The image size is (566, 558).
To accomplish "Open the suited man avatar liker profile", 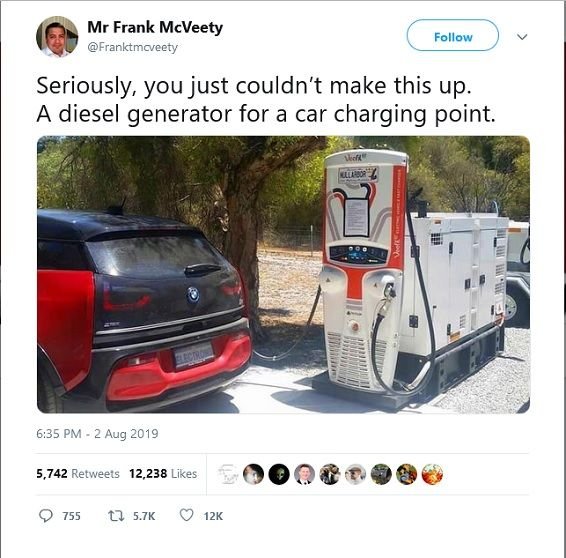I will click(304, 474).
